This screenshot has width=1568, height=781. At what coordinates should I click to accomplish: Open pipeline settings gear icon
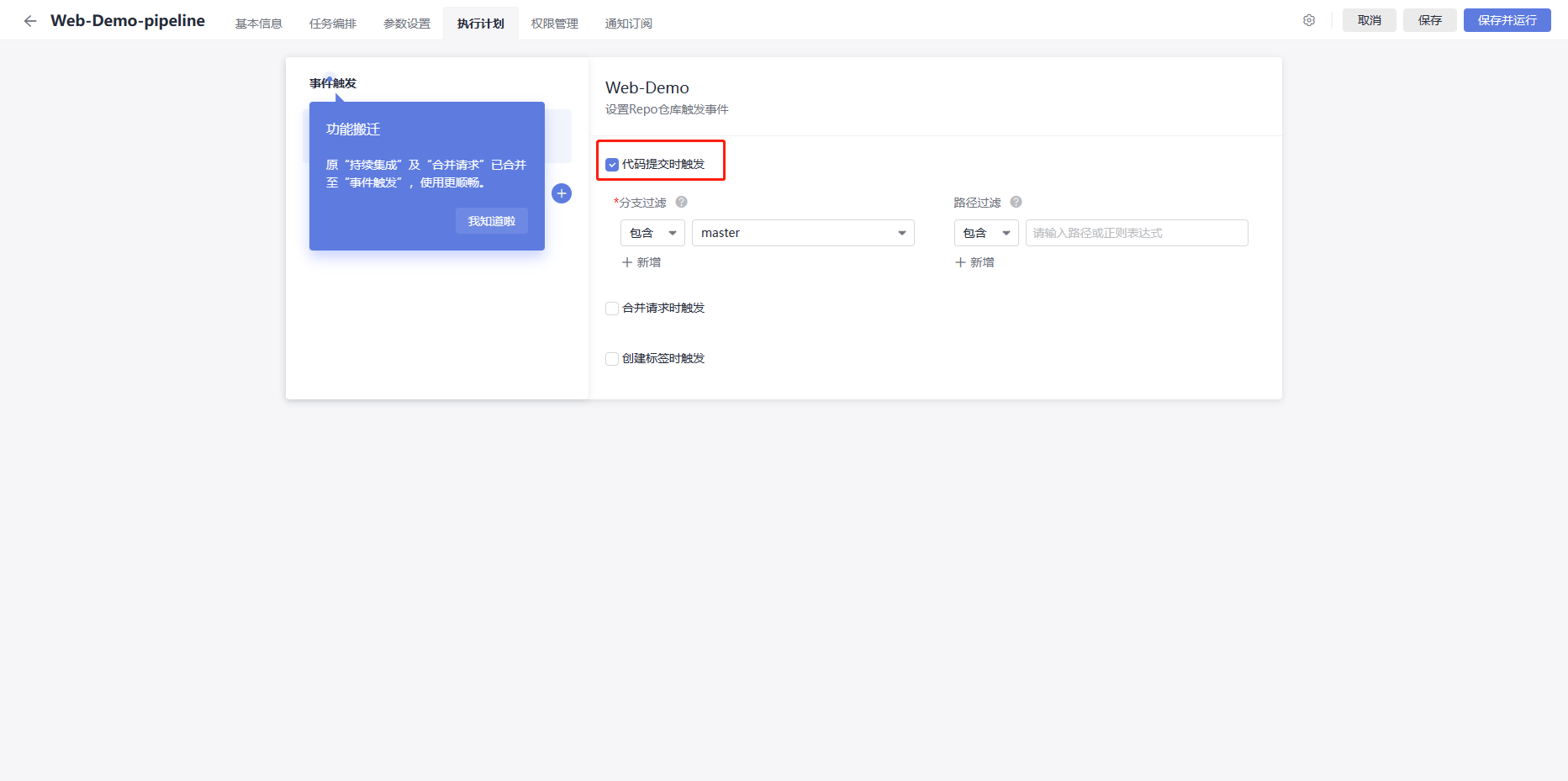pyautogui.click(x=1309, y=20)
